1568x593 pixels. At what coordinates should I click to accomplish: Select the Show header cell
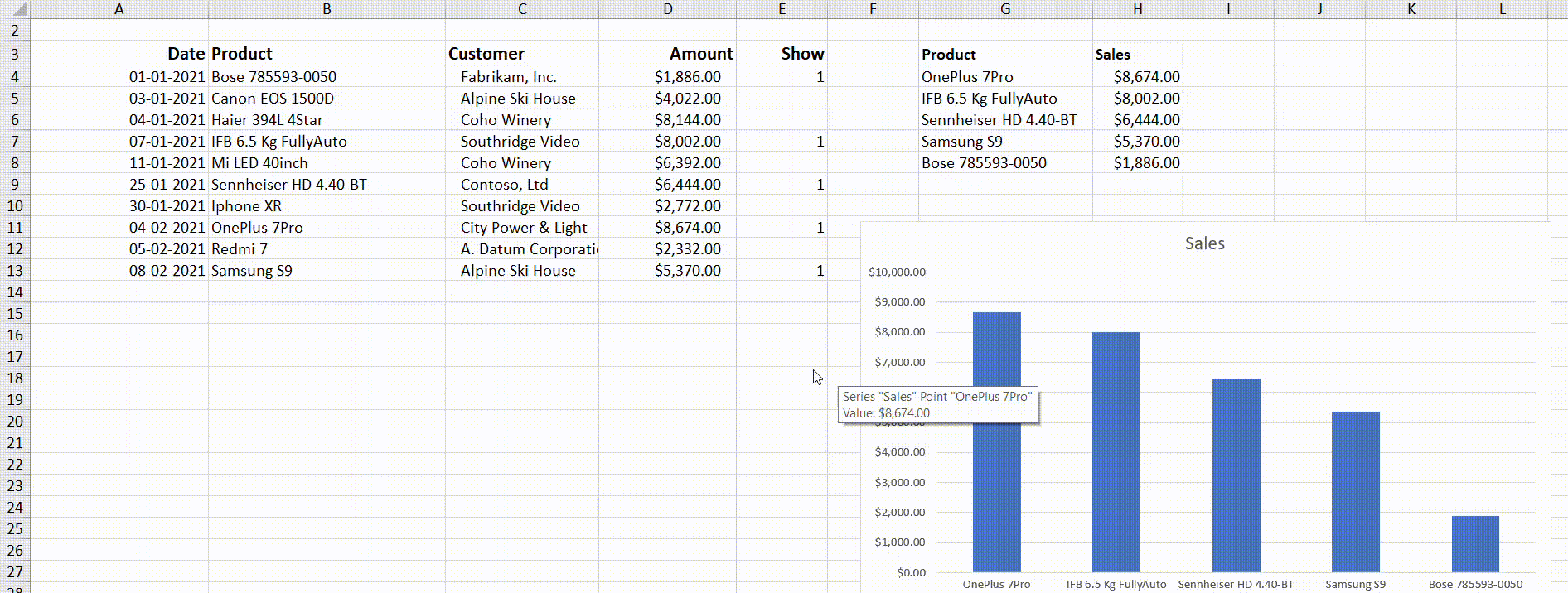pos(782,54)
